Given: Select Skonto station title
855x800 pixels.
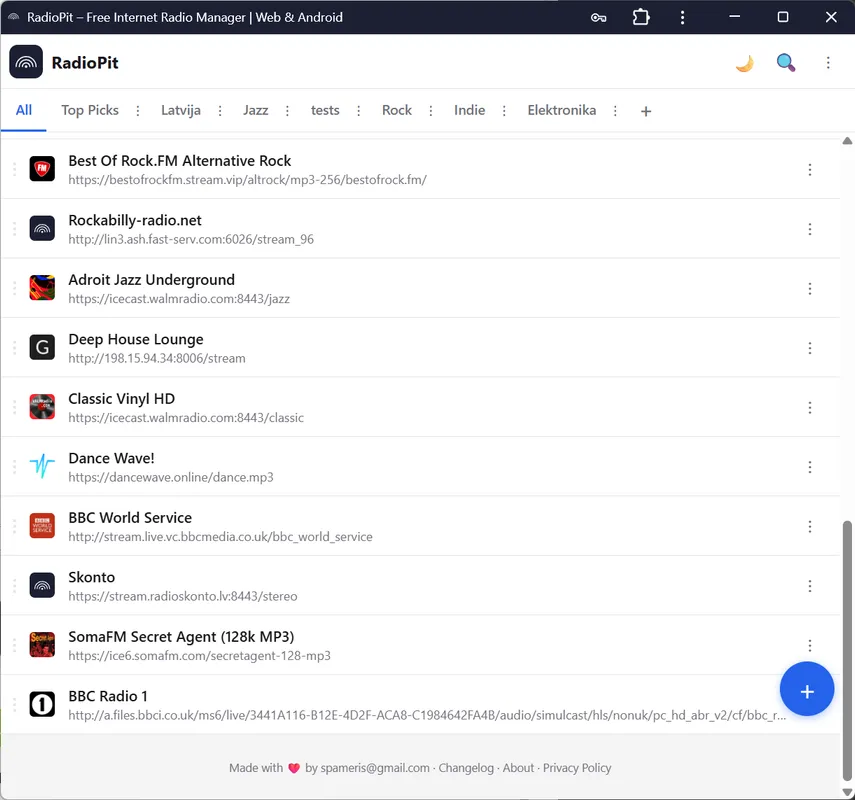Looking at the screenshot, I should coord(92,577).
